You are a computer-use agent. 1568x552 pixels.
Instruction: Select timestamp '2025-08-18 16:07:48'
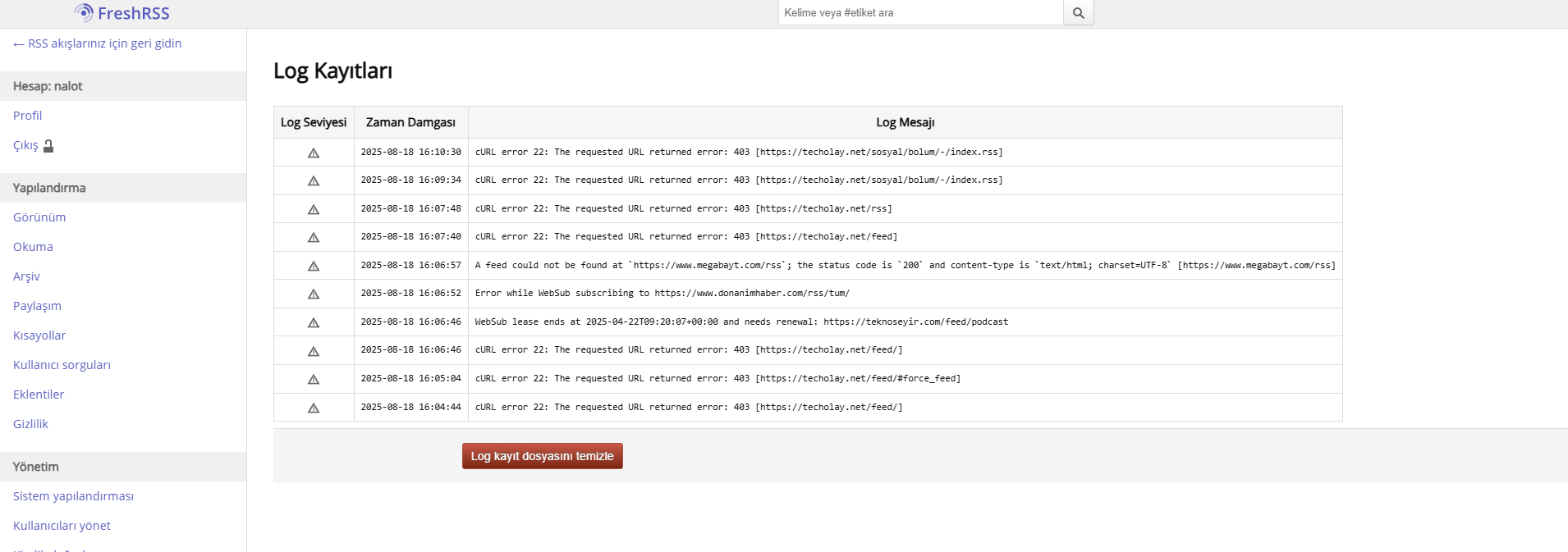pyautogui.click(x=411, y=208)
